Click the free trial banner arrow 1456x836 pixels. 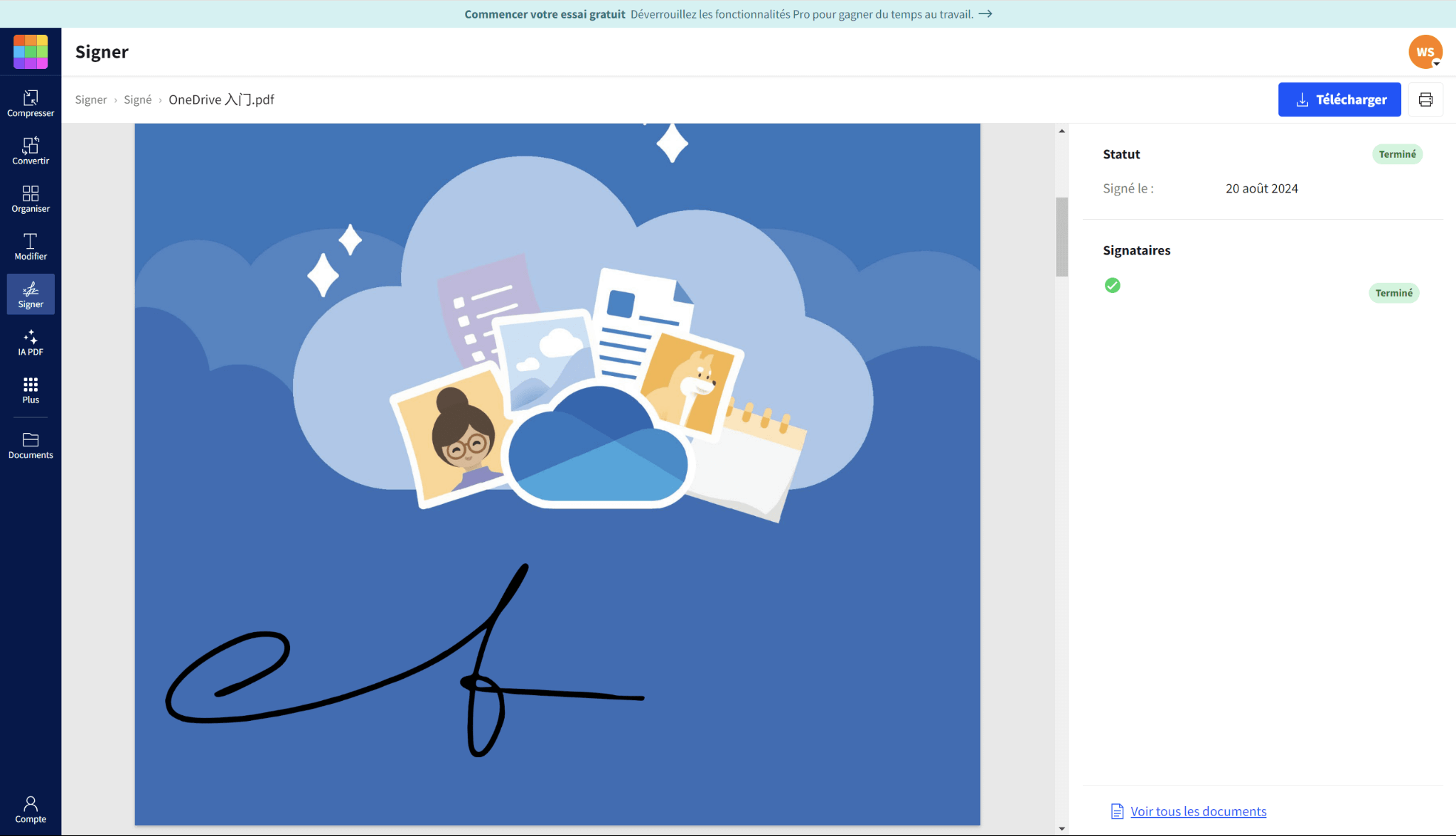[x=985, y=14]
